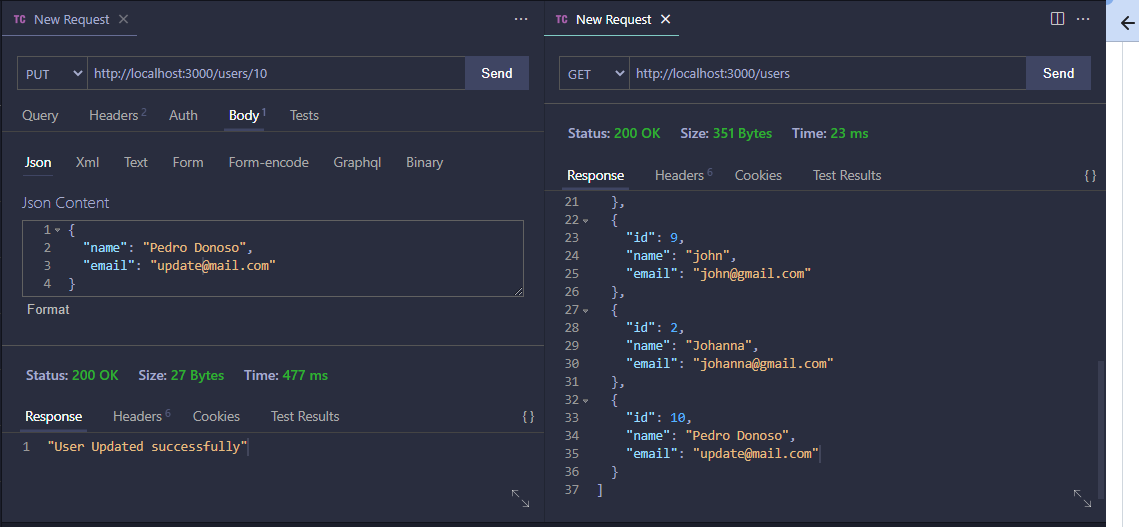Image resolution: width=1139 pixels, height=527 pixels.
Task: Open the GET method dropdown
Action: [594, 73]
